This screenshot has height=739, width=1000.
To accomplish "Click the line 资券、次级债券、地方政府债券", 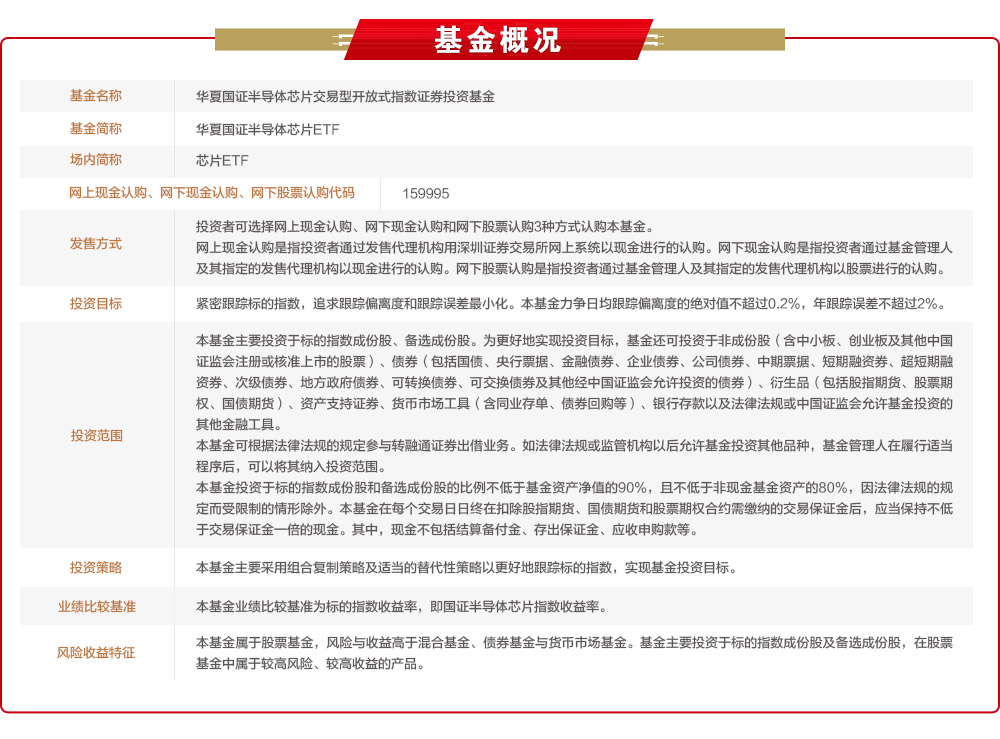I will click(574, 383).
